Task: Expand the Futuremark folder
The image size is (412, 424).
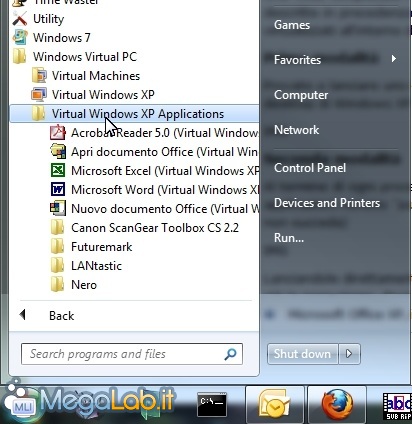Action: click(91, 247)
